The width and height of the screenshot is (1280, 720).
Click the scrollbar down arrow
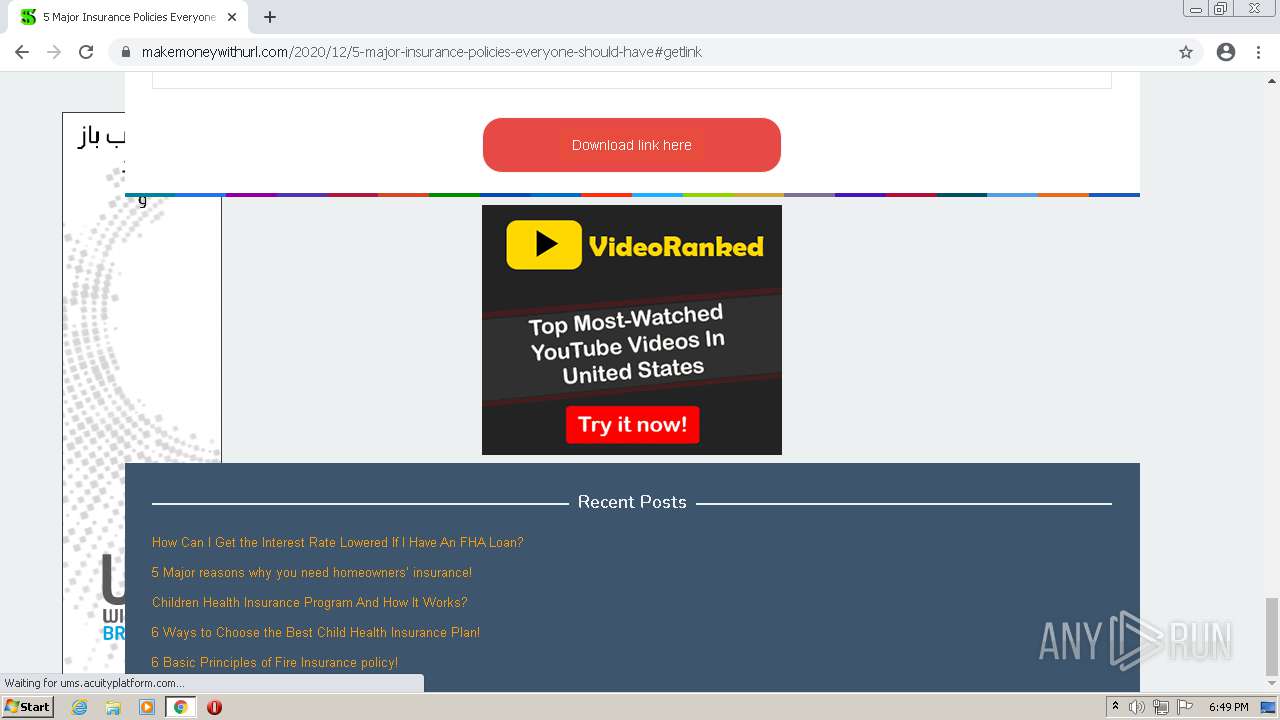[1272, 684]
